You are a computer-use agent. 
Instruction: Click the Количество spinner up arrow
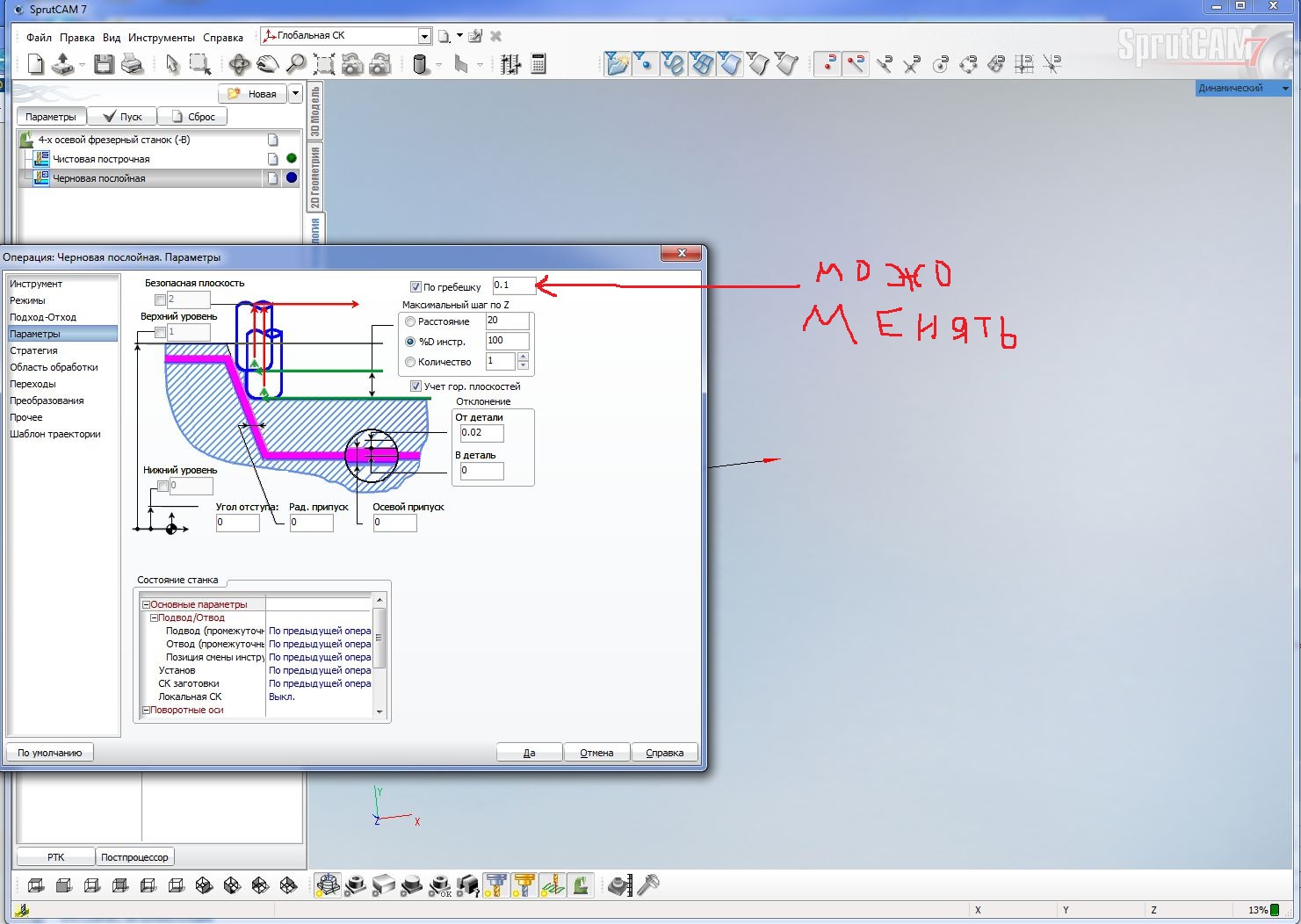[x=524, y=357]
